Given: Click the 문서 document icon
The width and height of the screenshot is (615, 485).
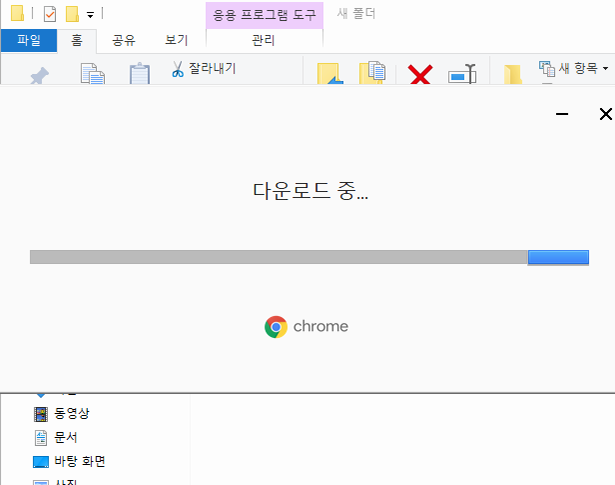Looking at the screenshot, I should [41, 438].
